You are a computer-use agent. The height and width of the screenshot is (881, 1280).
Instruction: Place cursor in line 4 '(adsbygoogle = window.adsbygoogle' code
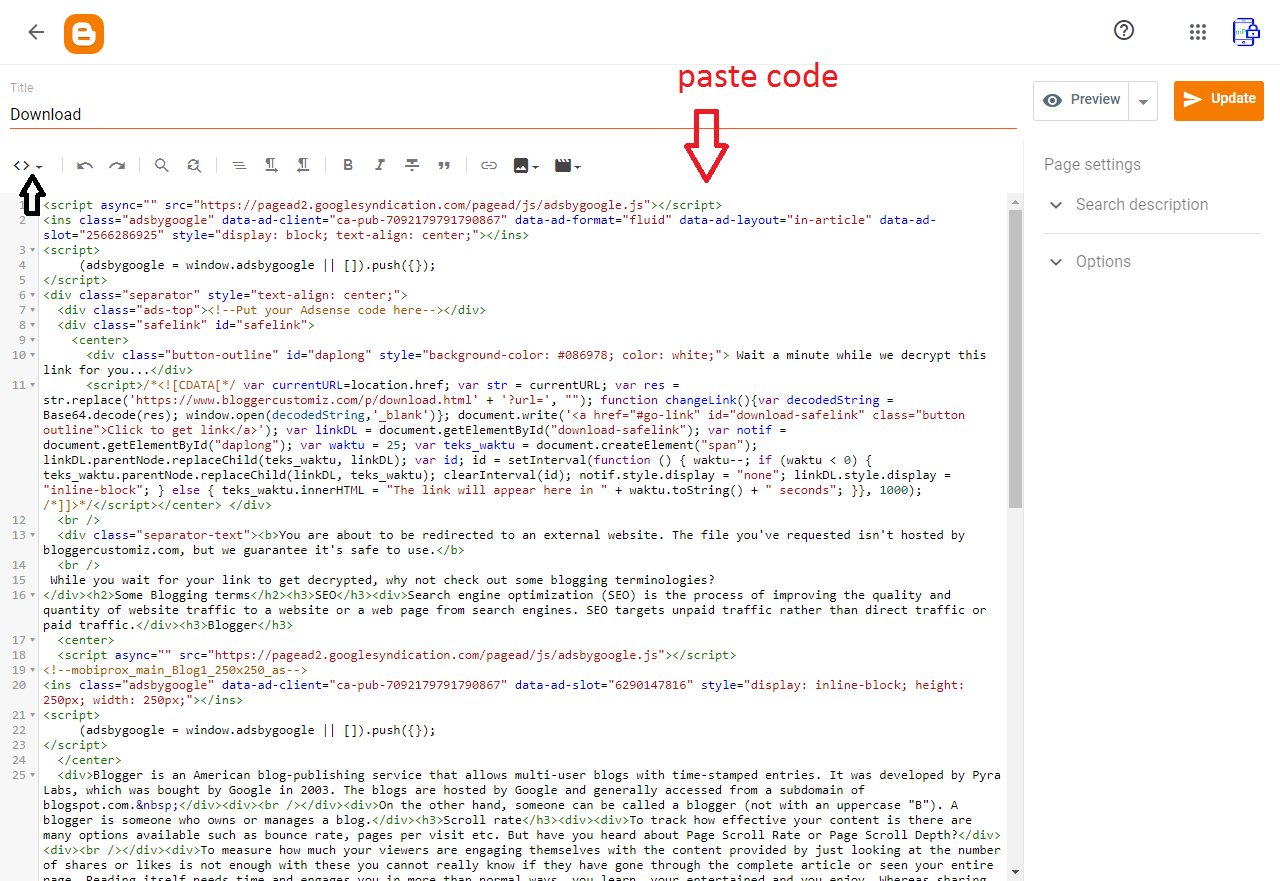[257, 265]
